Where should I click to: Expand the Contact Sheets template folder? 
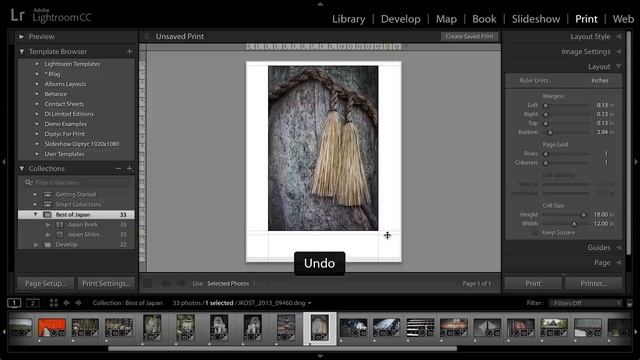37,104
